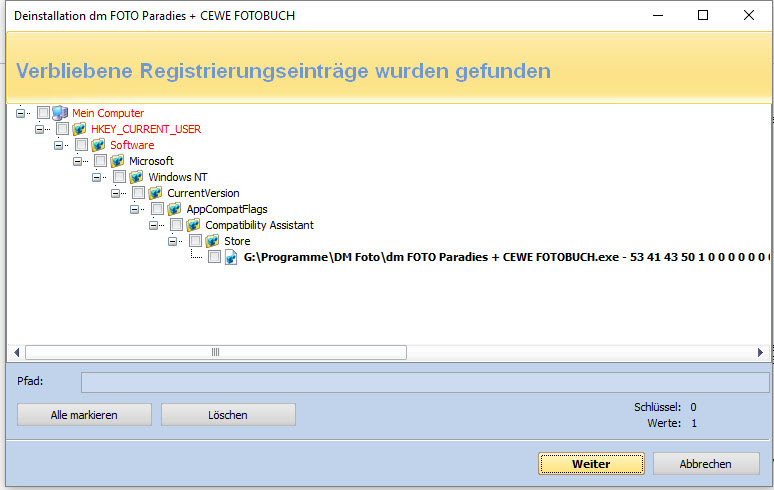
Task: Collapse the Software tree node
Action: pos(58,146)
